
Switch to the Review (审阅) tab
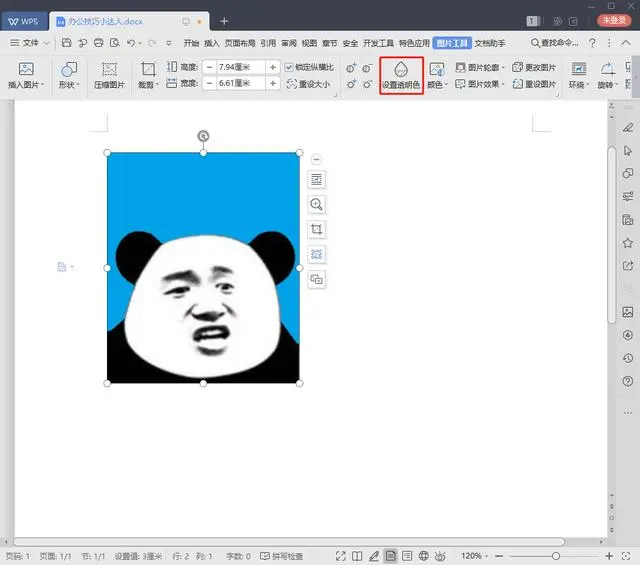(x=289, y=43)
